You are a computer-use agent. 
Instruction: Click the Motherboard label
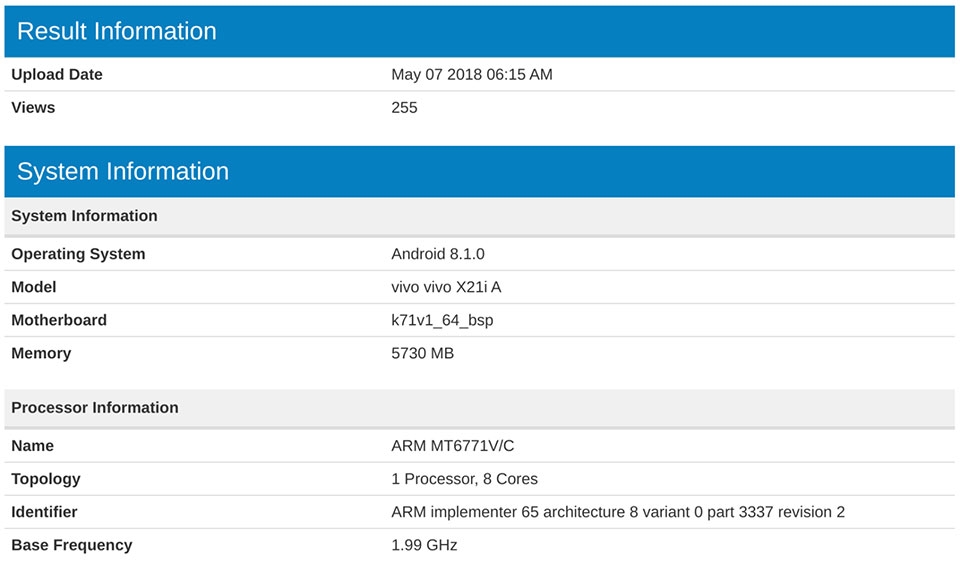(x=59, y=320)
